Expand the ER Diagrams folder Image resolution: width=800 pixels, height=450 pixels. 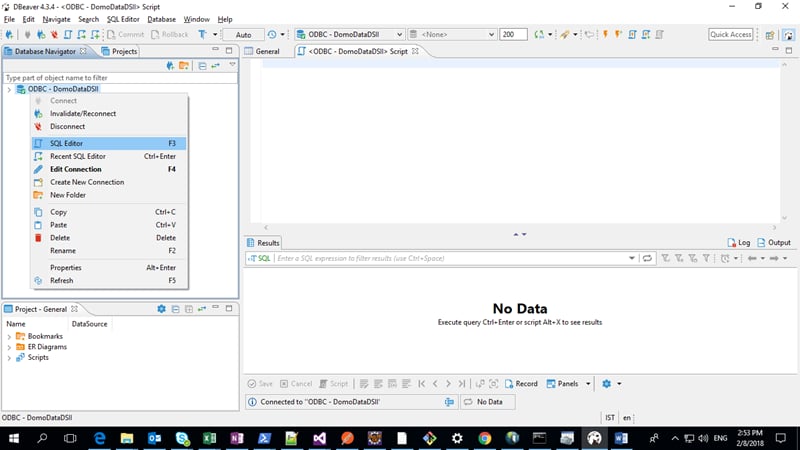click(x=9, y=347)
